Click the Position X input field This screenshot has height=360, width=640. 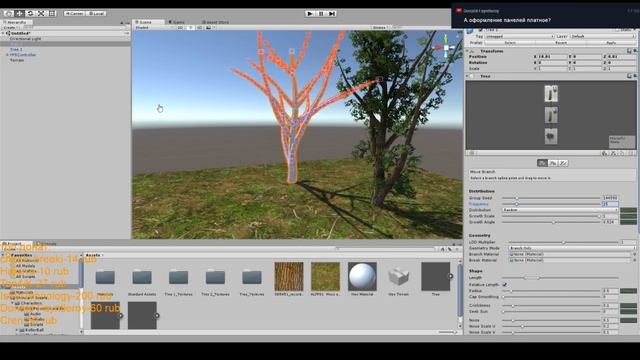coord(552,57)
